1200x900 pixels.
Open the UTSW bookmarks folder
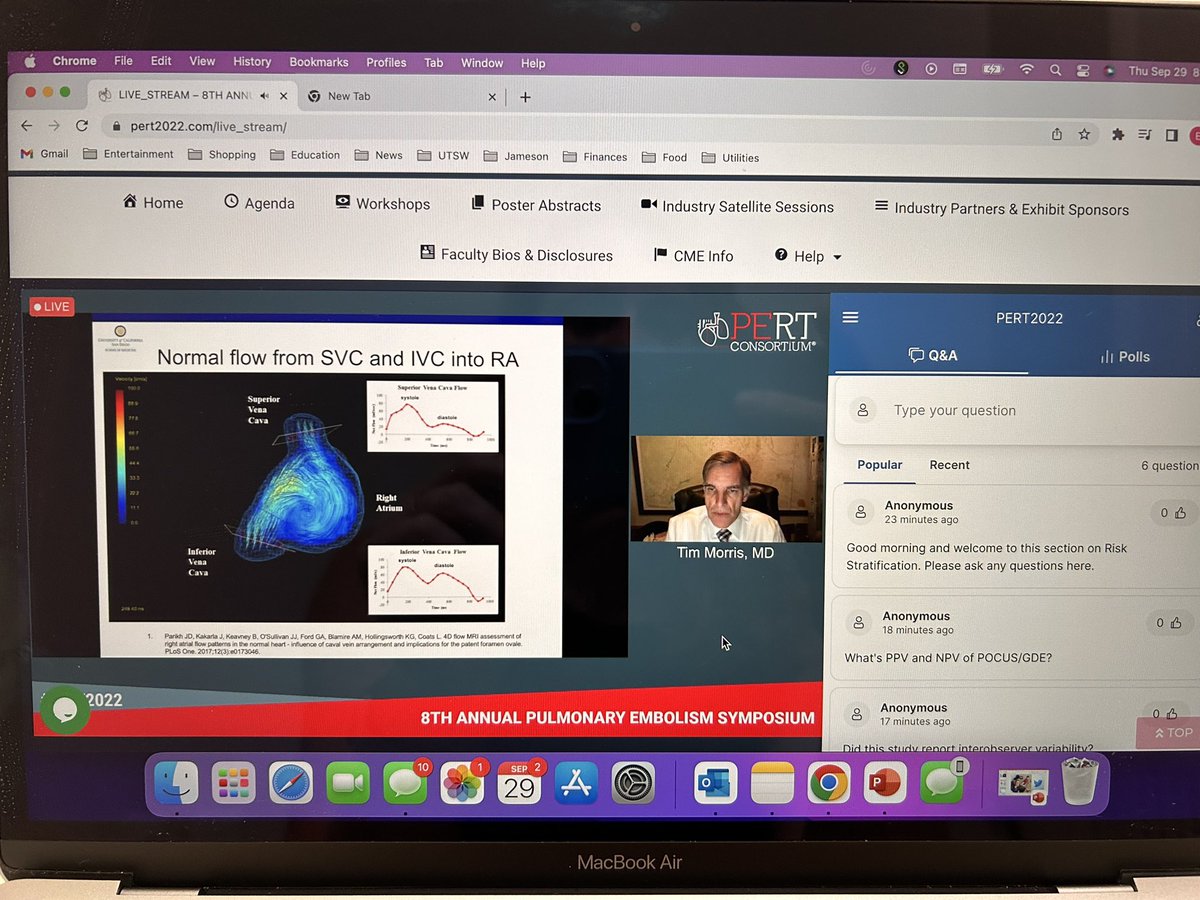point(443,156)
